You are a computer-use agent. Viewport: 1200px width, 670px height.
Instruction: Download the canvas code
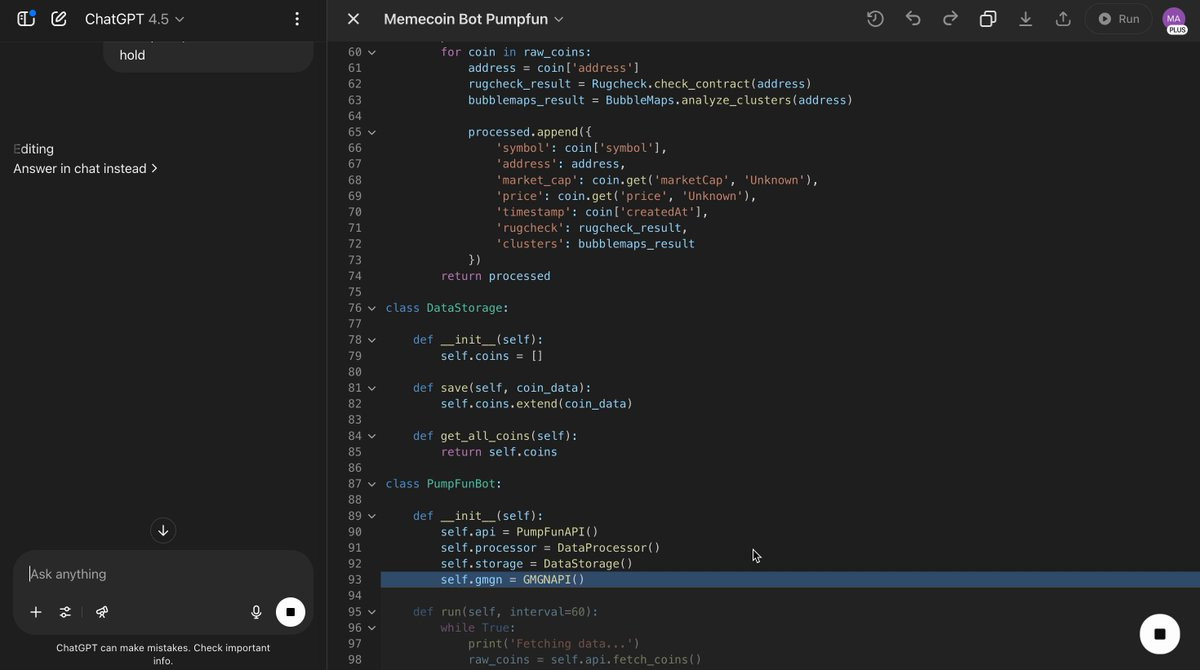click(x=1025, y=19)
